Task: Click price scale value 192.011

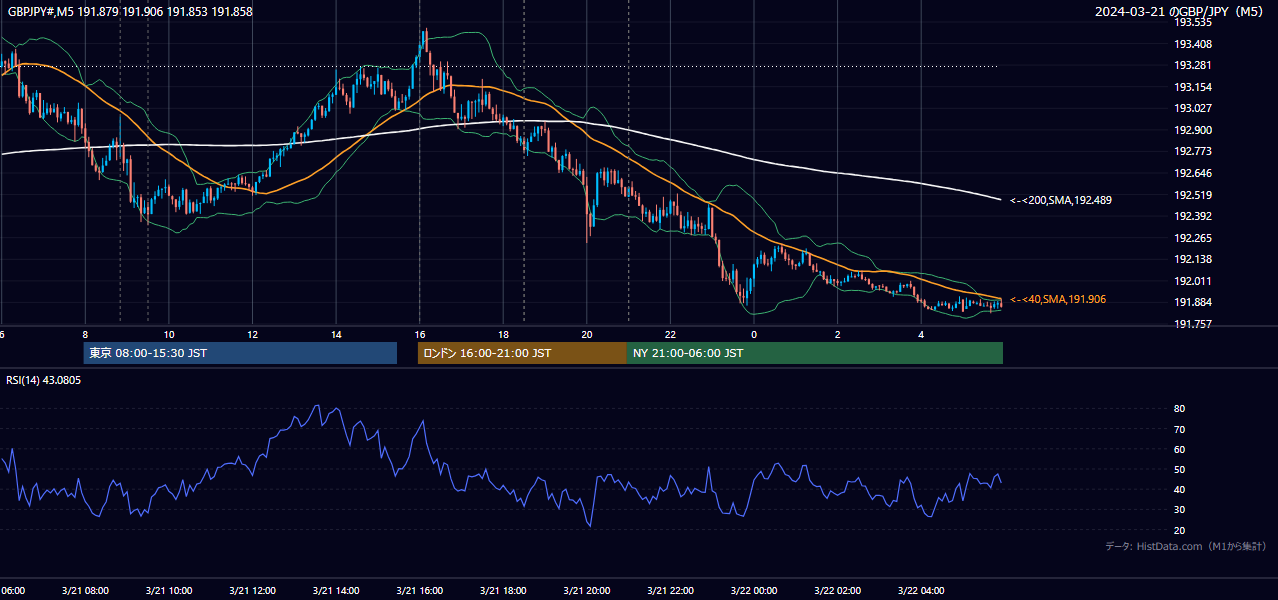Action: (1193, 281)
